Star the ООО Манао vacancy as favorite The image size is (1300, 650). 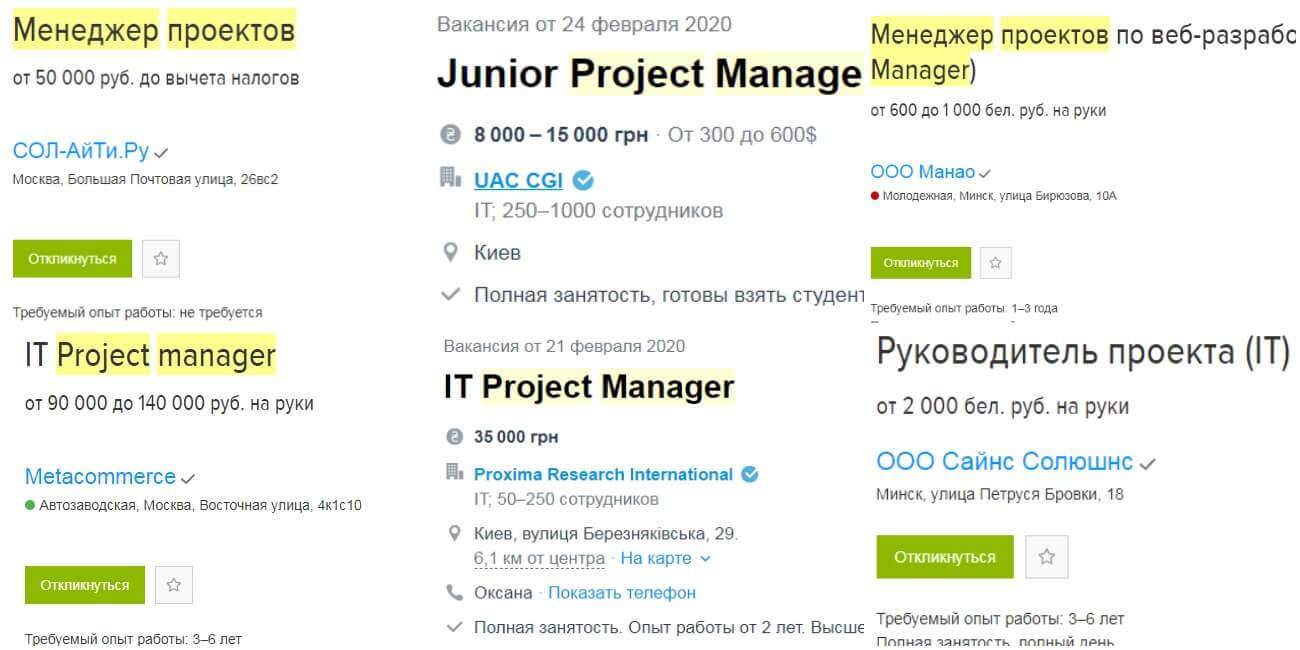(x=994, y=263)
